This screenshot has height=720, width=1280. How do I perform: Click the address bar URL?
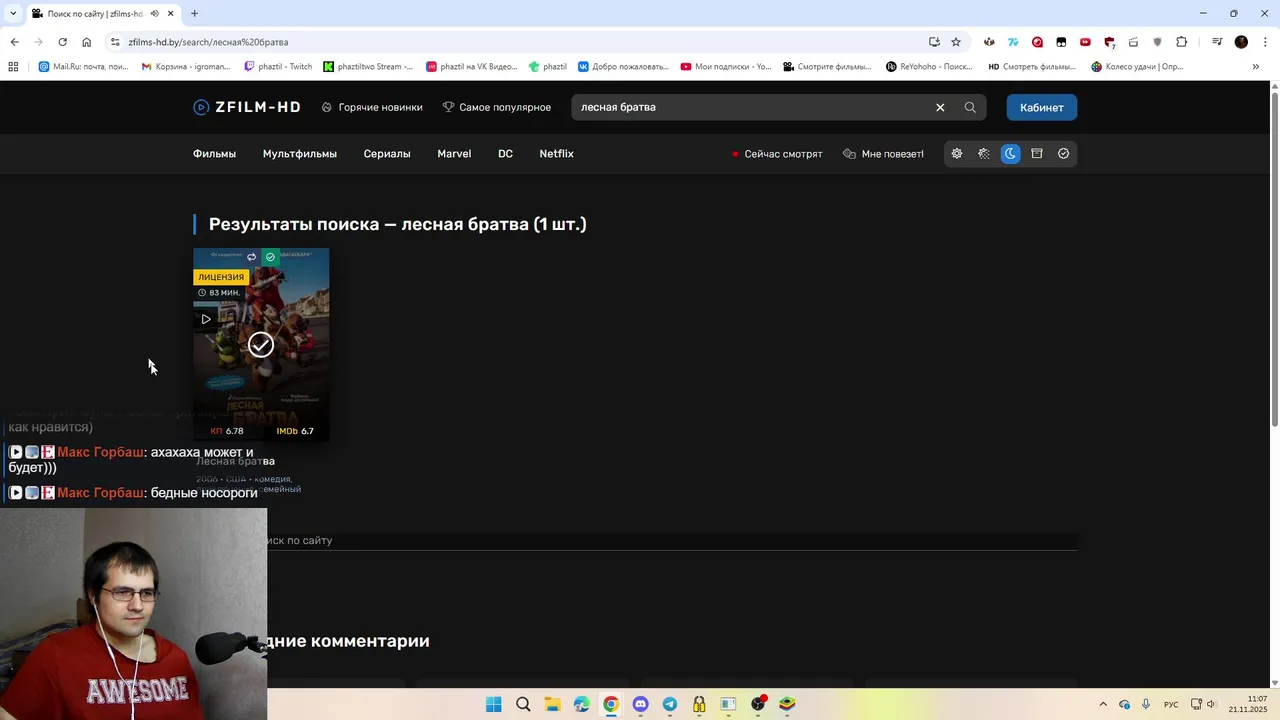pos(208,42)
